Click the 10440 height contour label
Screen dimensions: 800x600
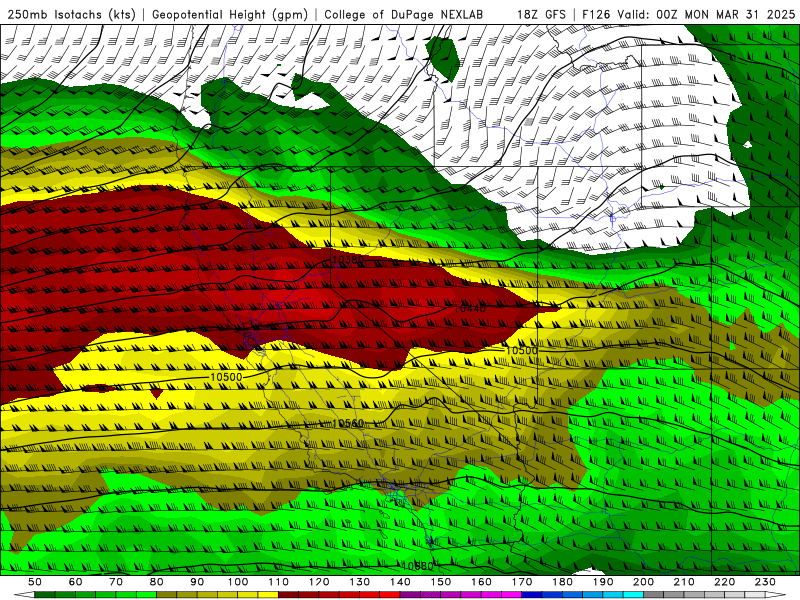469,308
